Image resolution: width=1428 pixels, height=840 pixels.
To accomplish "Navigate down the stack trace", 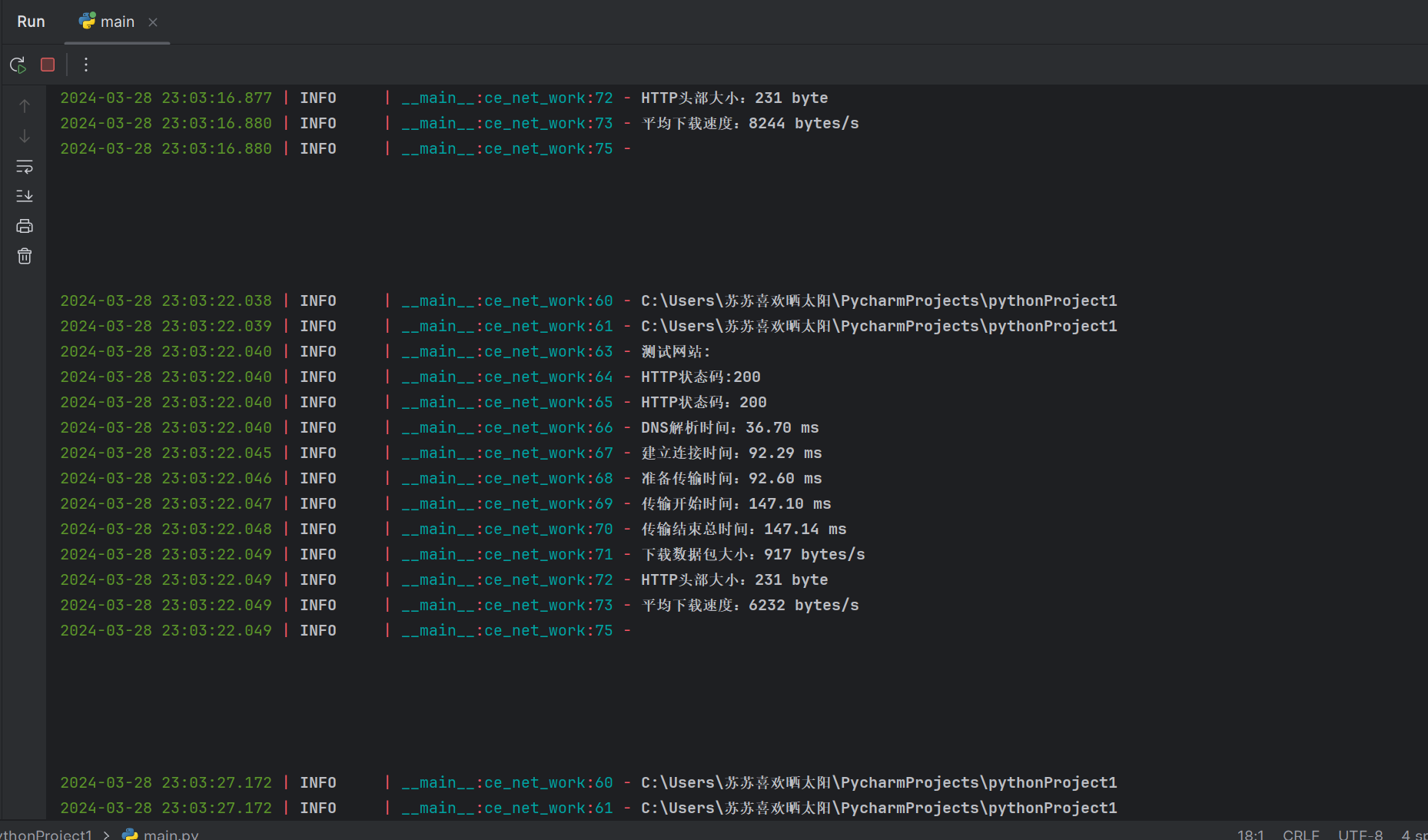I will tap(25, 136).
